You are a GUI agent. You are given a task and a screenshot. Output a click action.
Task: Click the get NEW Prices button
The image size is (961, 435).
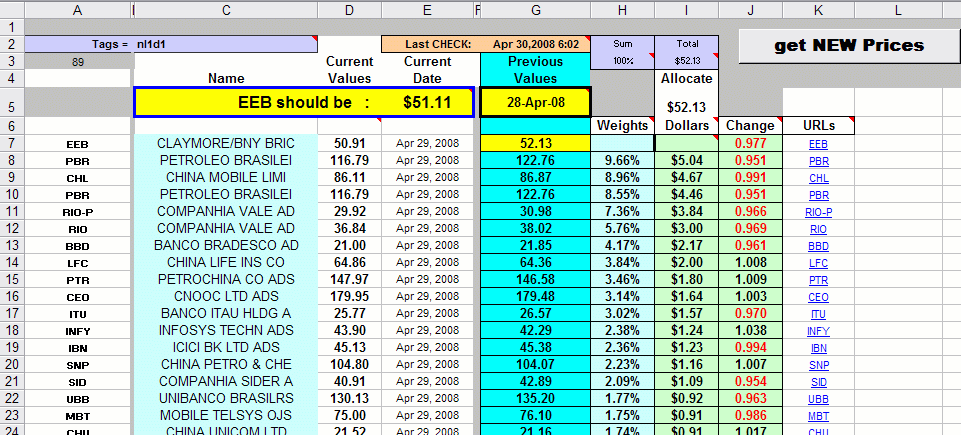click(x=849, y=46)
